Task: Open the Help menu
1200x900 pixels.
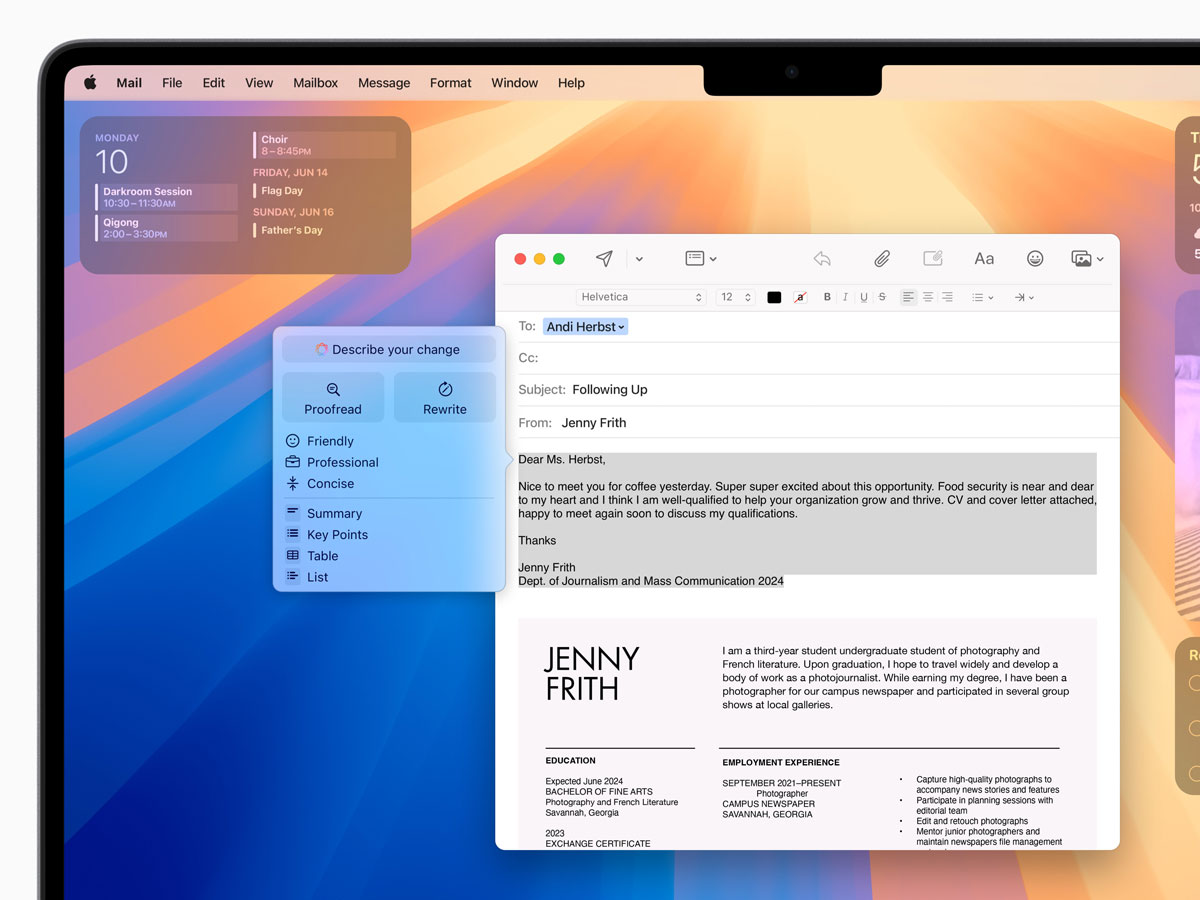Action: [x=571, y=83]
